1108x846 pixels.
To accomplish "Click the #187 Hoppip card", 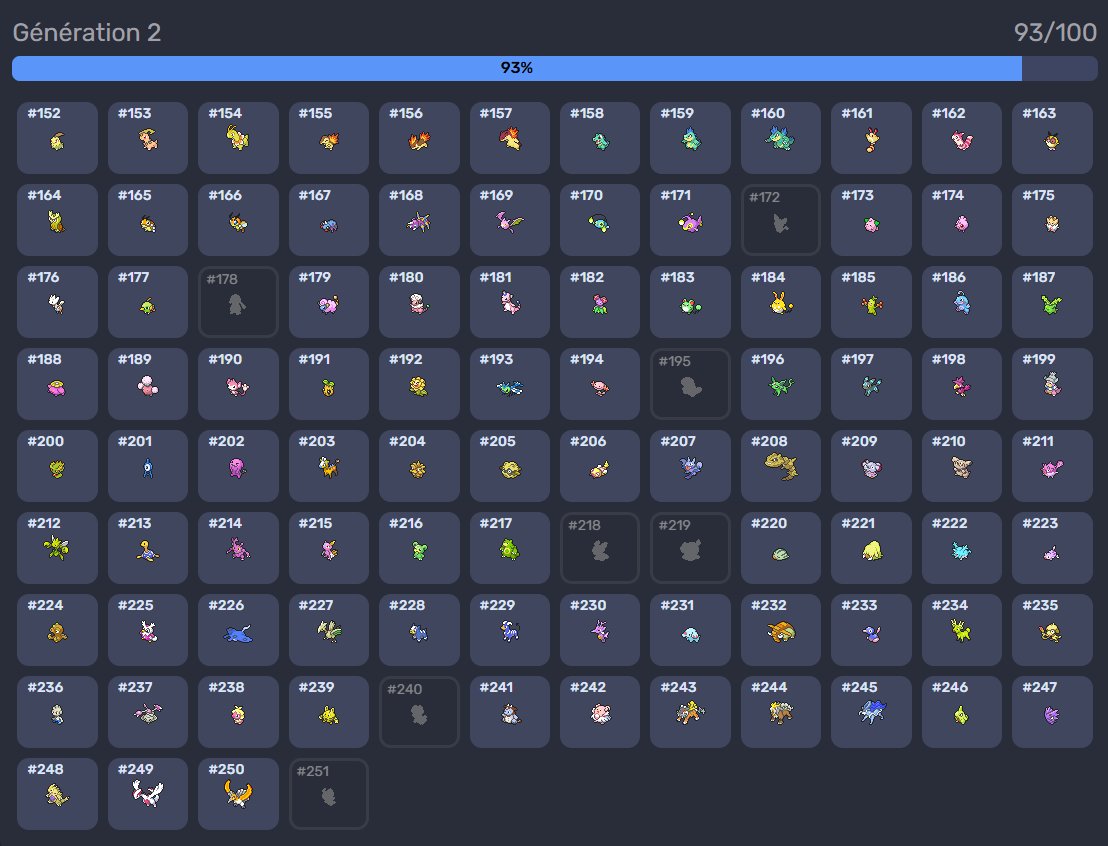I will pos(1052,302).
